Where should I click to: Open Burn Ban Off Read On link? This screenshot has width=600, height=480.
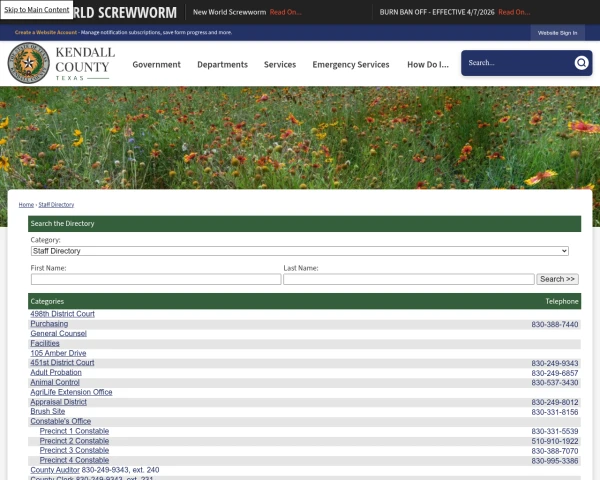pos(514,12)
